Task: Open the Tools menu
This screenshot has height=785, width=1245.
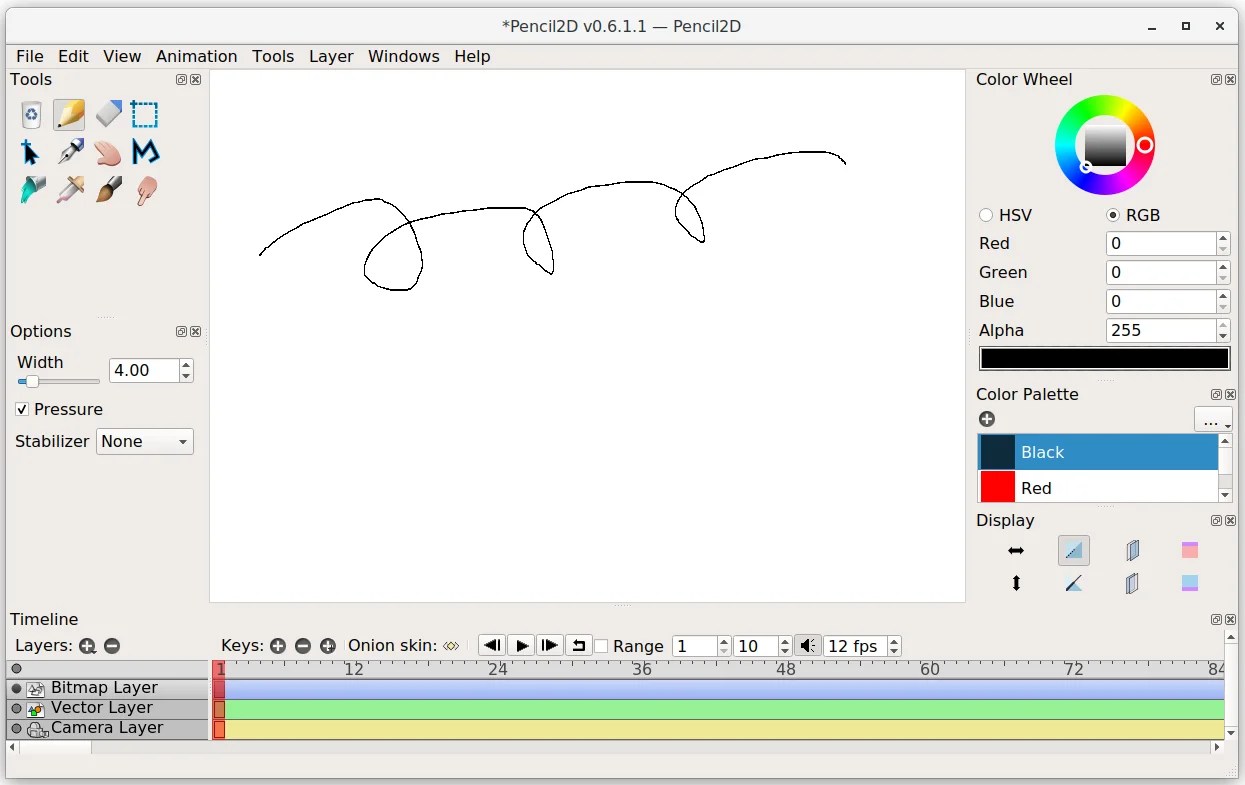Action: (273, 56)
